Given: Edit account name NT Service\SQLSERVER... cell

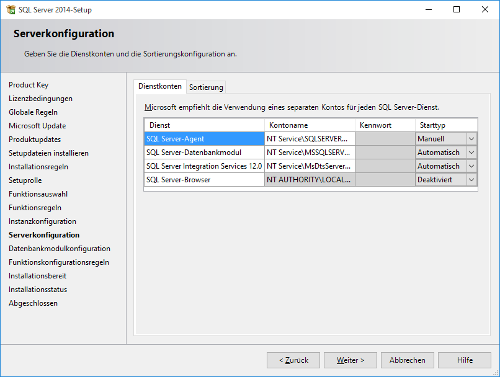Looking at the screenshot, I should (x=310, y=139).
